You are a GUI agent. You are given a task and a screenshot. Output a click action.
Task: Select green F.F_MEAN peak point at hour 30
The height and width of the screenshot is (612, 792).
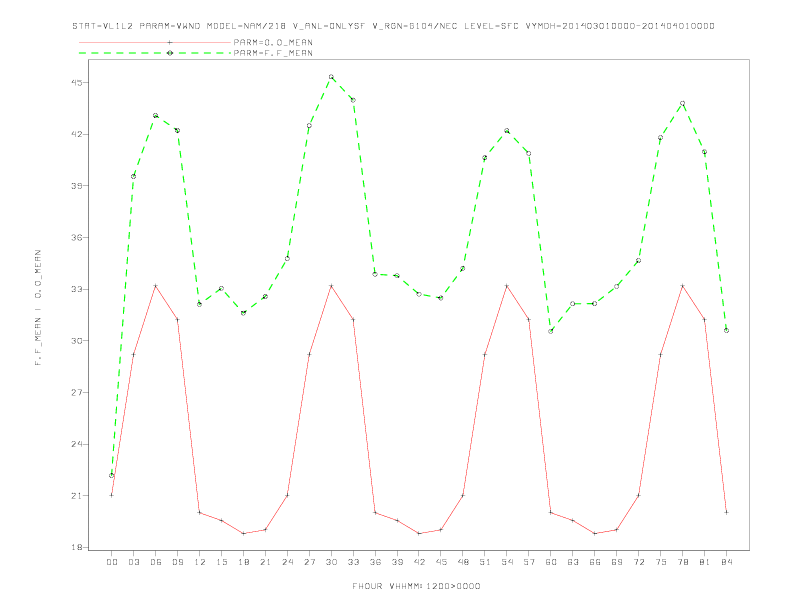click(331, 77)
